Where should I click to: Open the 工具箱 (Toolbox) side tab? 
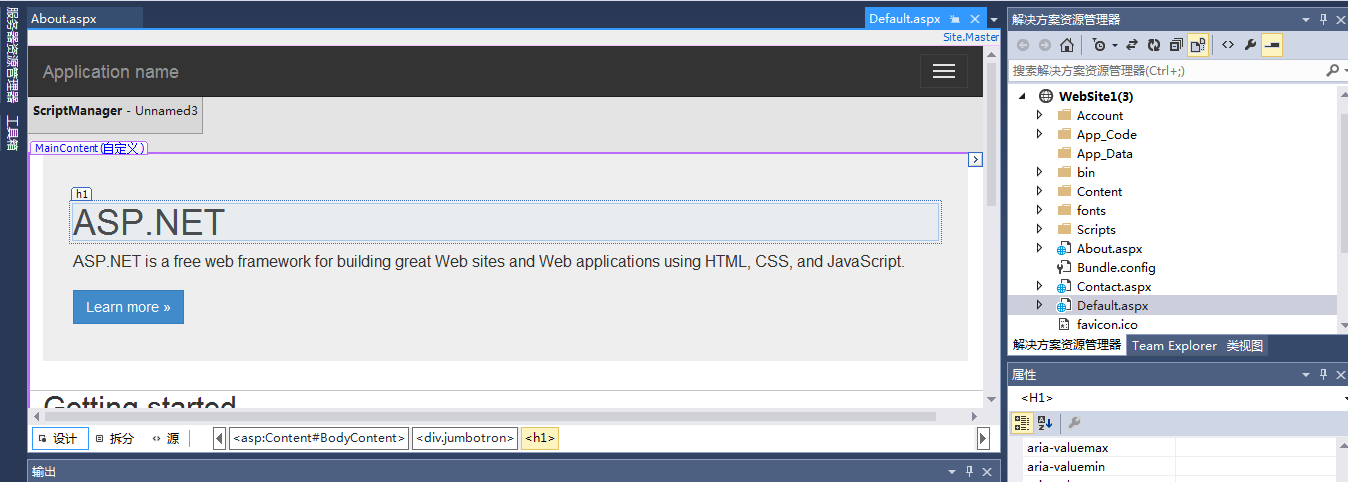tap(12, 133)
